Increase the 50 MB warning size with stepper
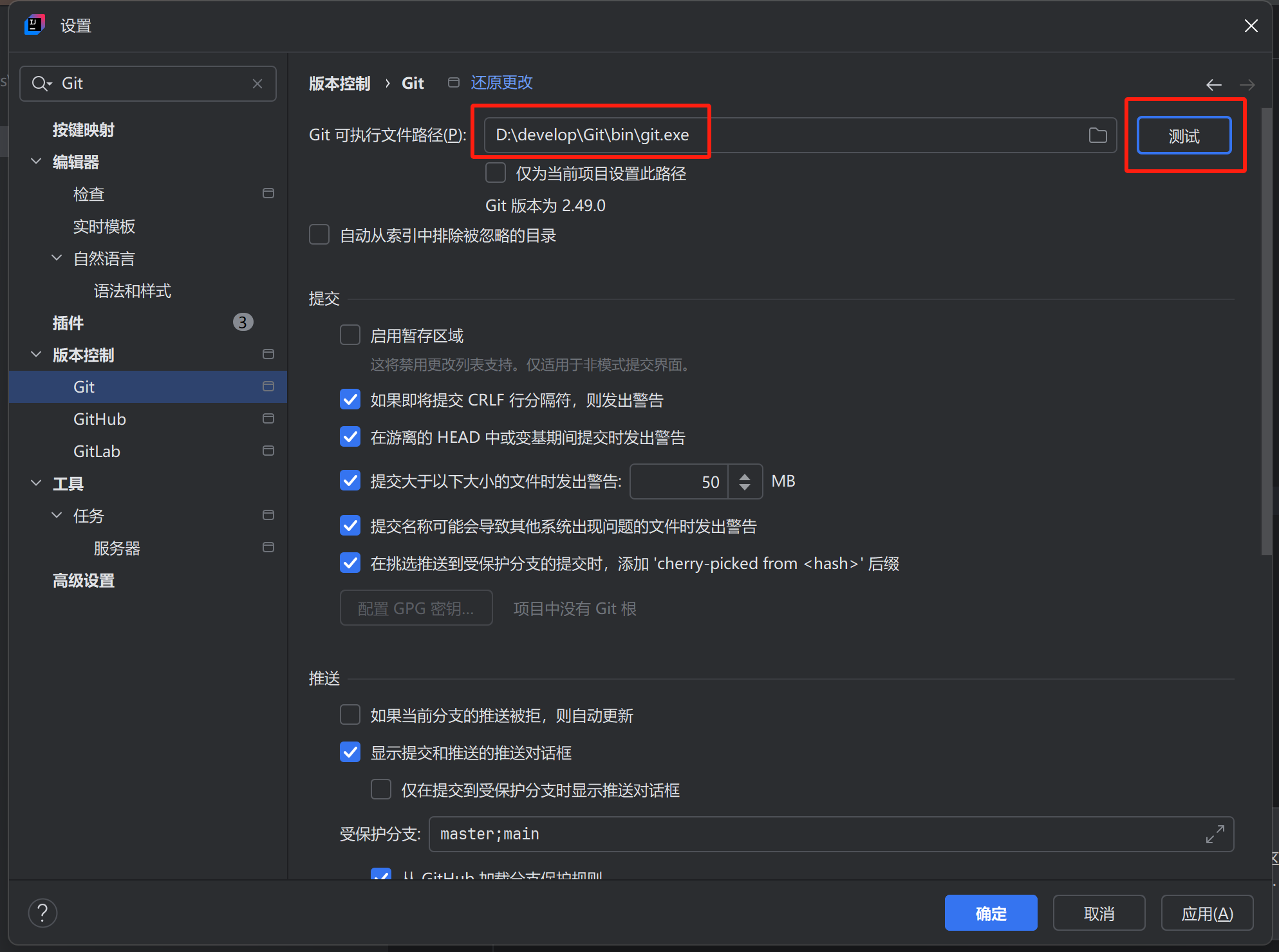 tap(745, 475)
